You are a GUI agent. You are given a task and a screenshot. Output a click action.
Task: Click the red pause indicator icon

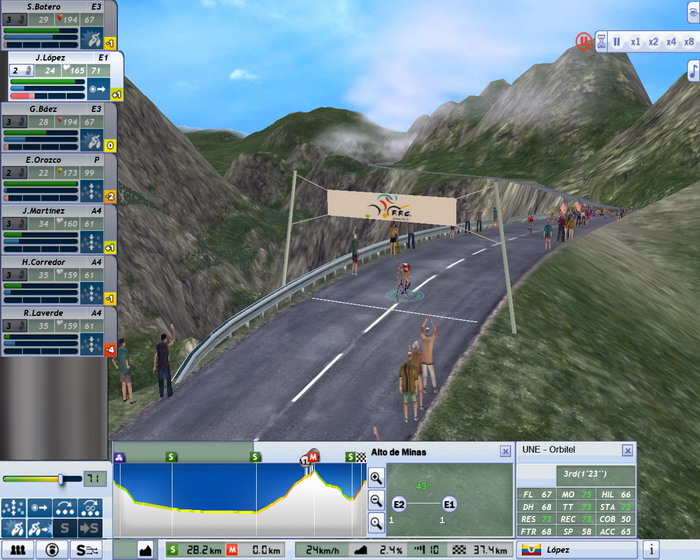582,42
